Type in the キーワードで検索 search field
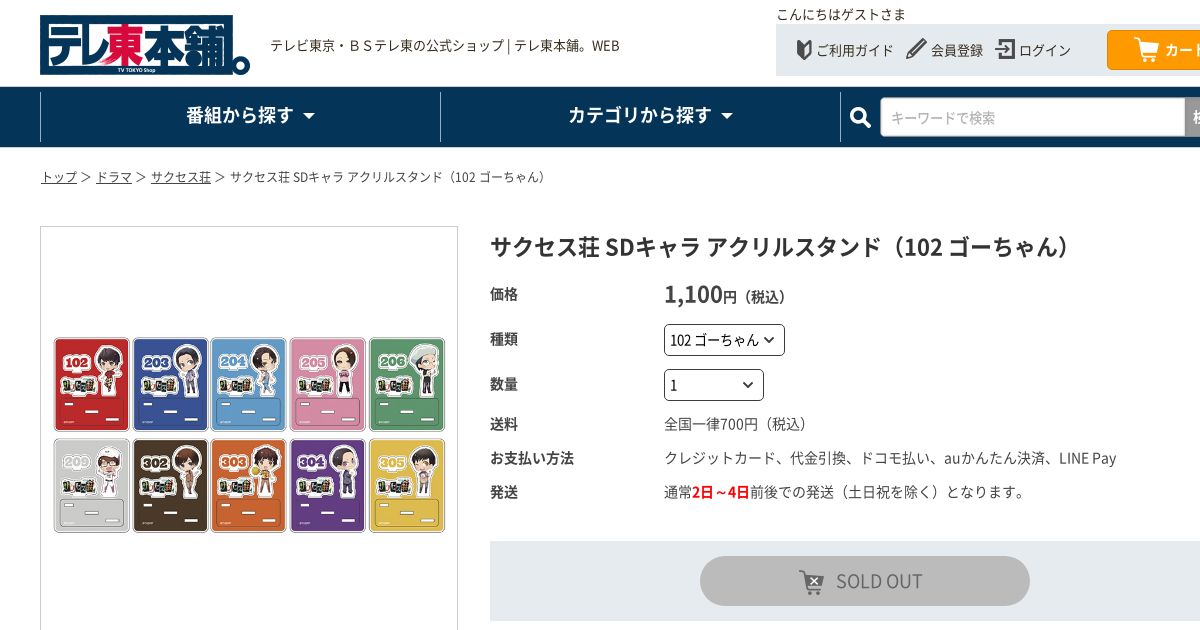The width and height of the screenshot is (1200, 630). point(1030,118)
